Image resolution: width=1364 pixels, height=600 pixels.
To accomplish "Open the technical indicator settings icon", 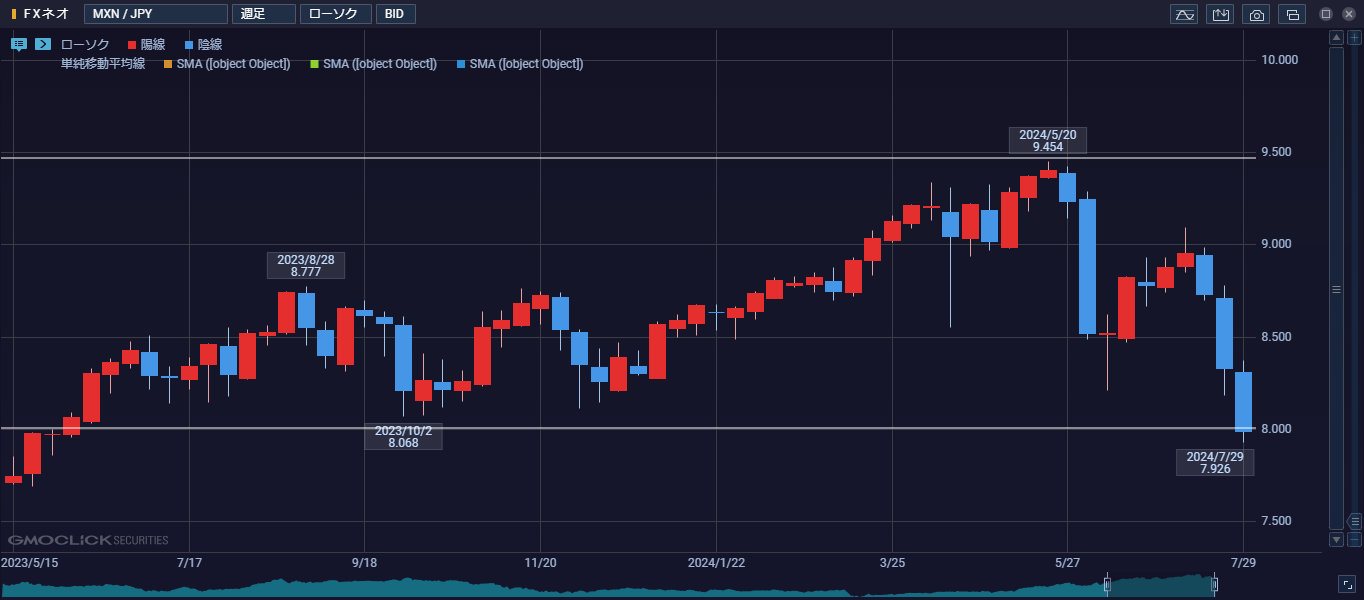I will (x=1184, y=14).
